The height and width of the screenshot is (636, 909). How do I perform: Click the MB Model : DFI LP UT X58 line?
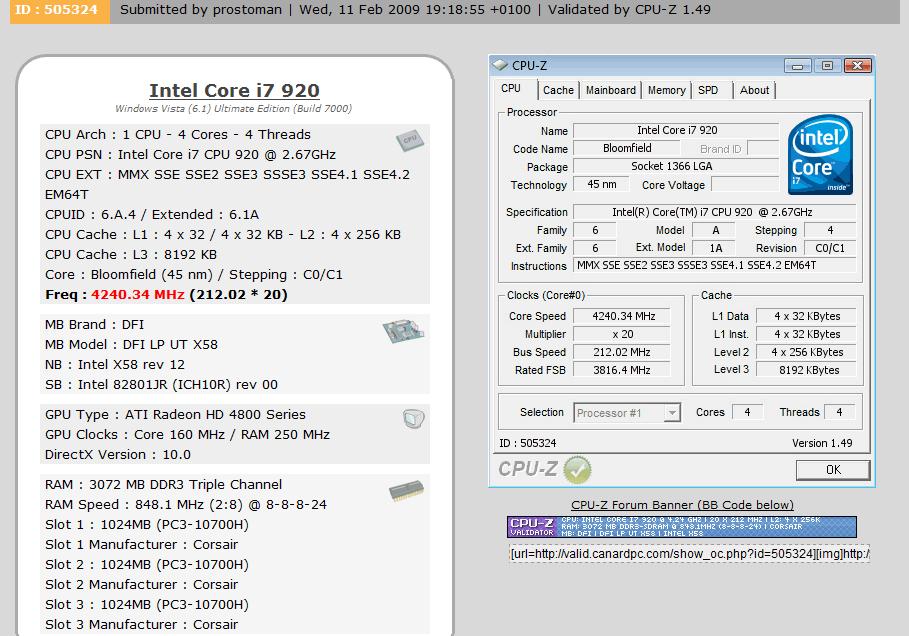point(132,344)
